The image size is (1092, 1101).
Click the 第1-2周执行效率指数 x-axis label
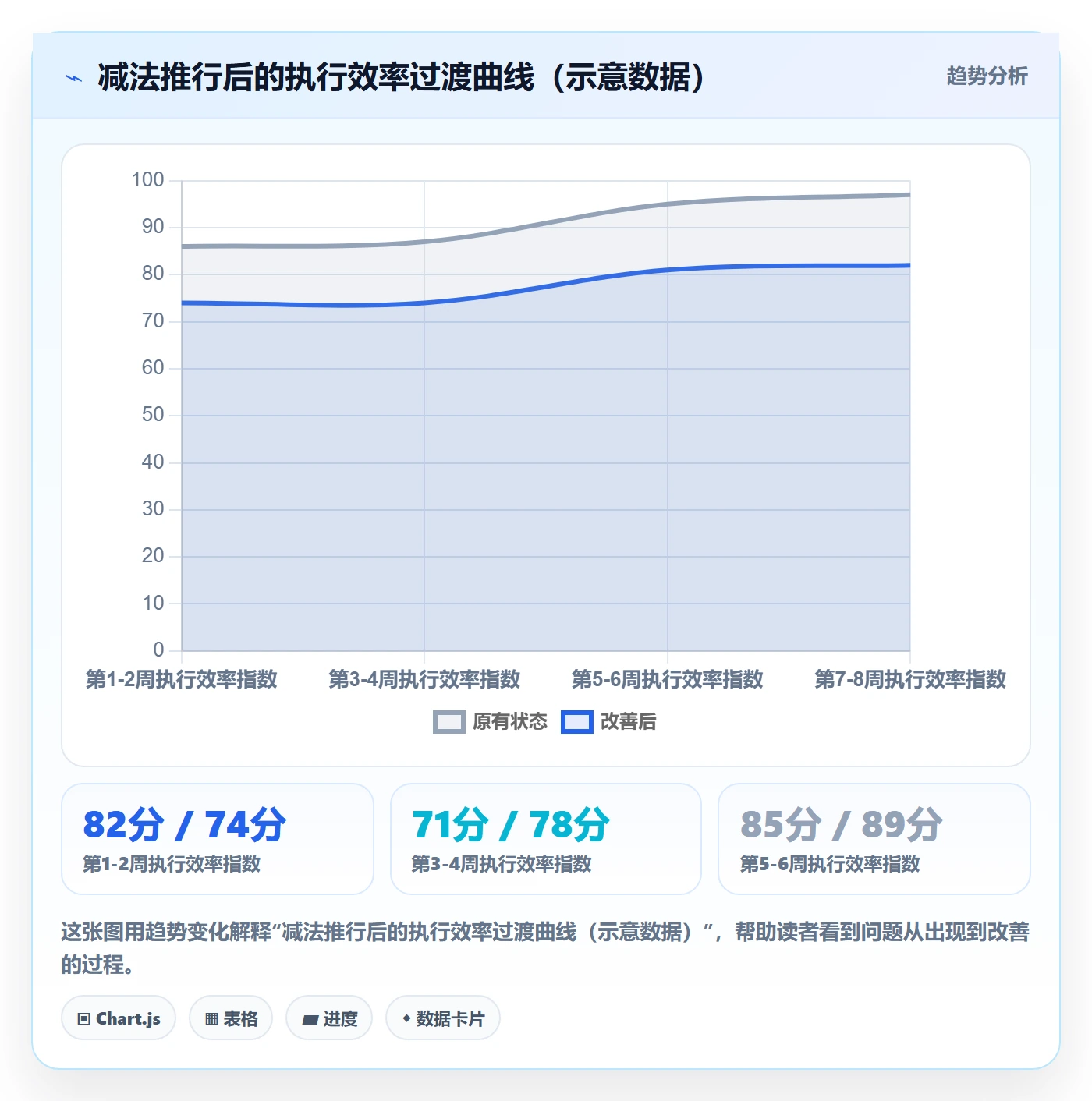click(x=182, y=679)
